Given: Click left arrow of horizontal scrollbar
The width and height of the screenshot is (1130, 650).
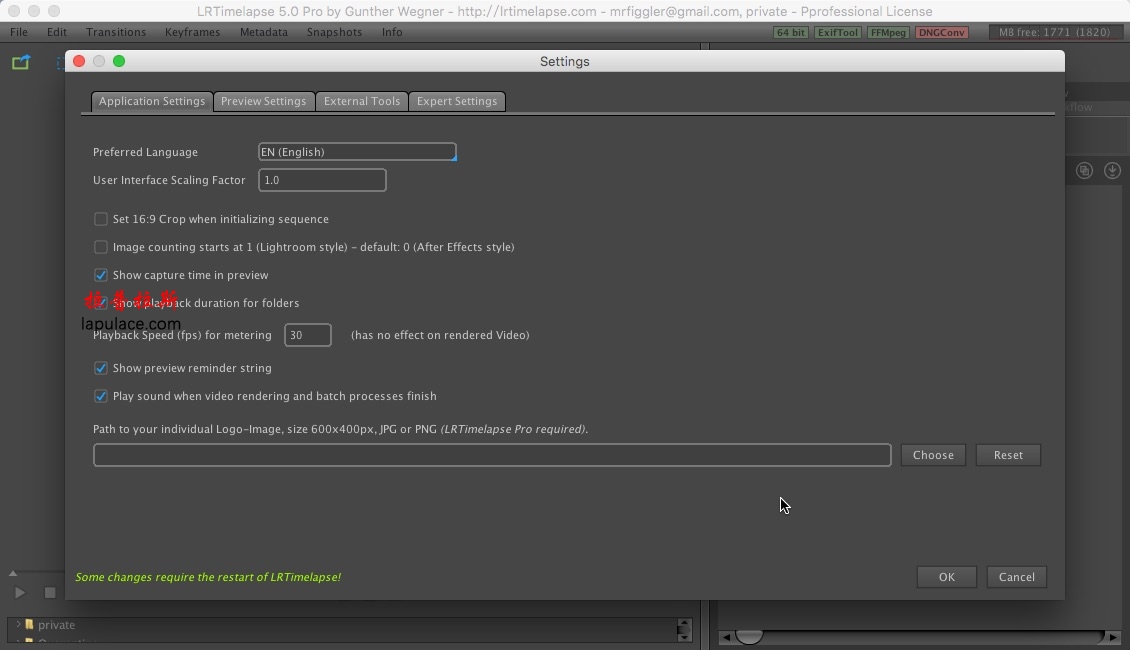Looking at the screenshot, I should [726, 637].
